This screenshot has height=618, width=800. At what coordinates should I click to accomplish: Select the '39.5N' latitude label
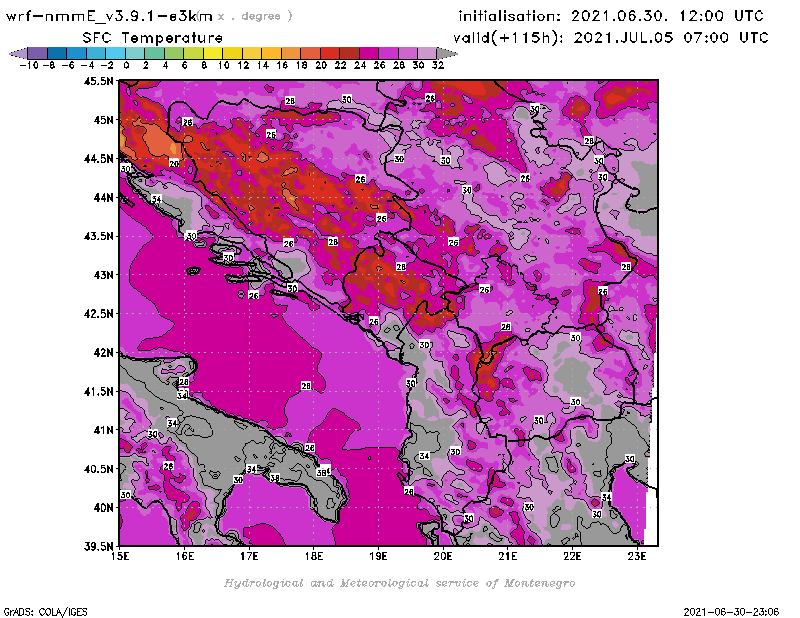[98, 547]
